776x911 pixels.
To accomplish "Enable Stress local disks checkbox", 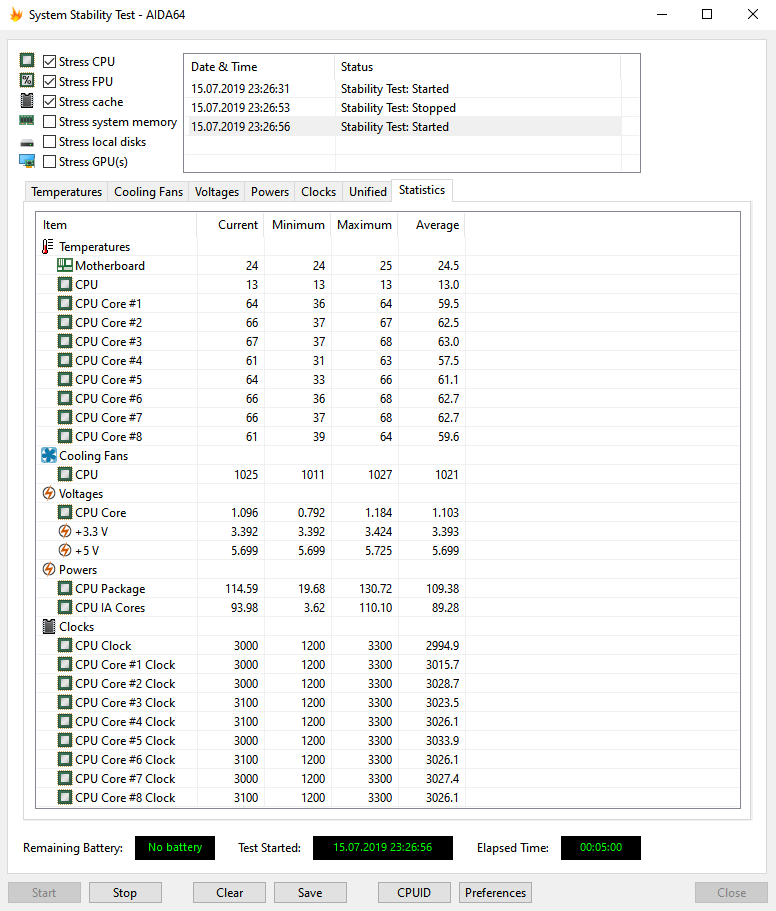I will [x=49, y=142].
